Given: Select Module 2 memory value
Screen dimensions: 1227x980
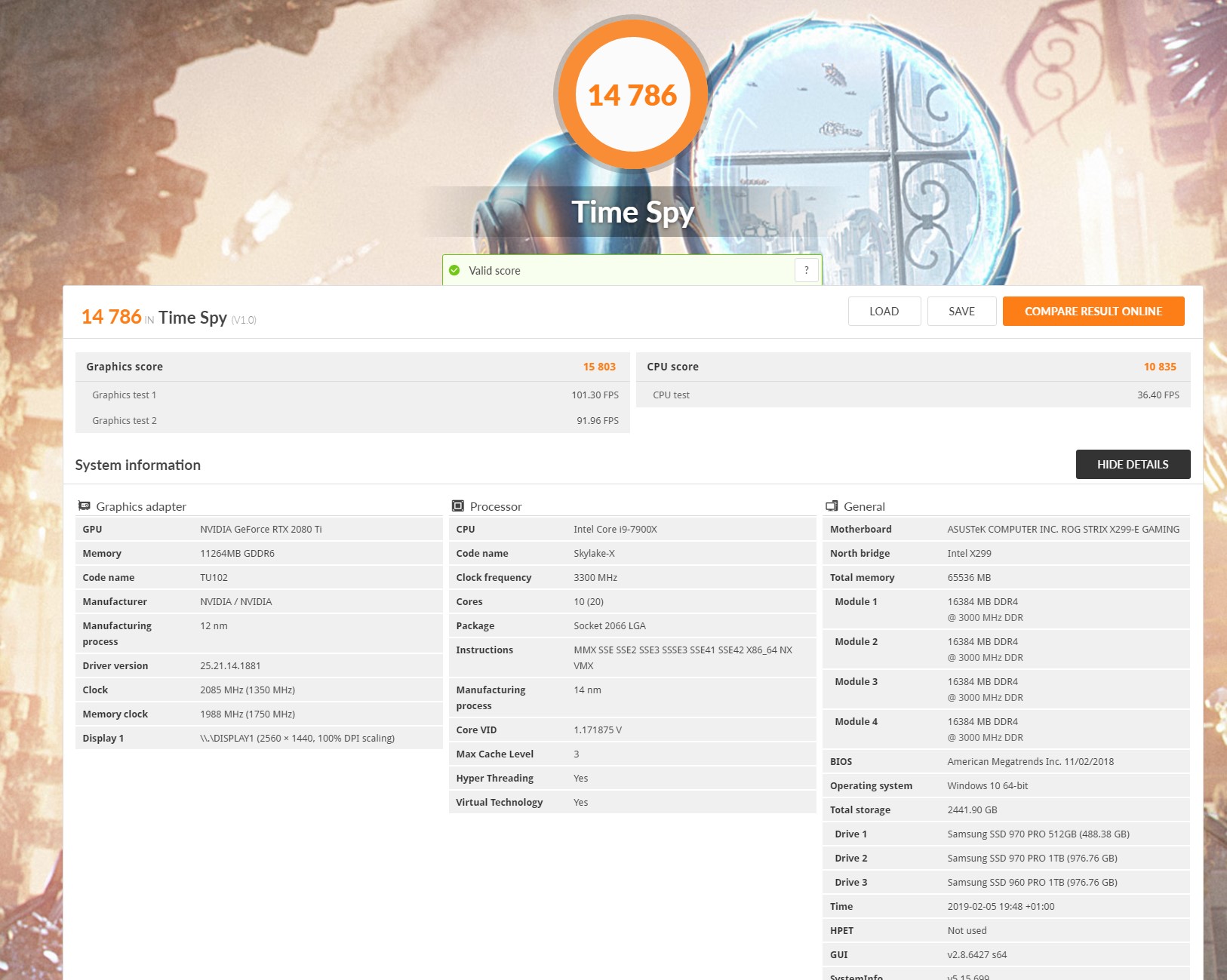Looking at the screenshot, I should click(986, 650).
